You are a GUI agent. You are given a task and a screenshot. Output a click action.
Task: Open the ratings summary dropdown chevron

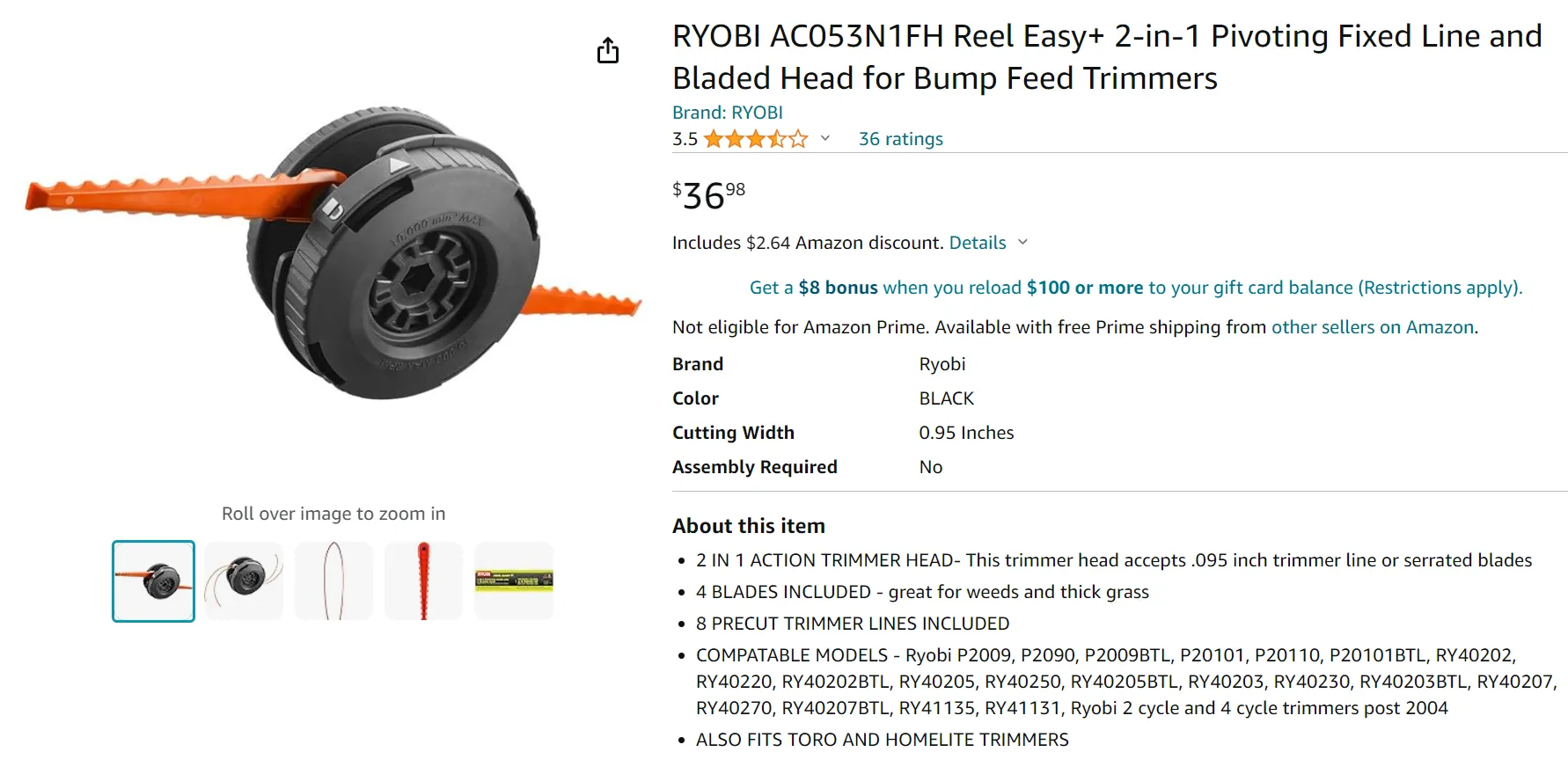[x=824, y=138]
